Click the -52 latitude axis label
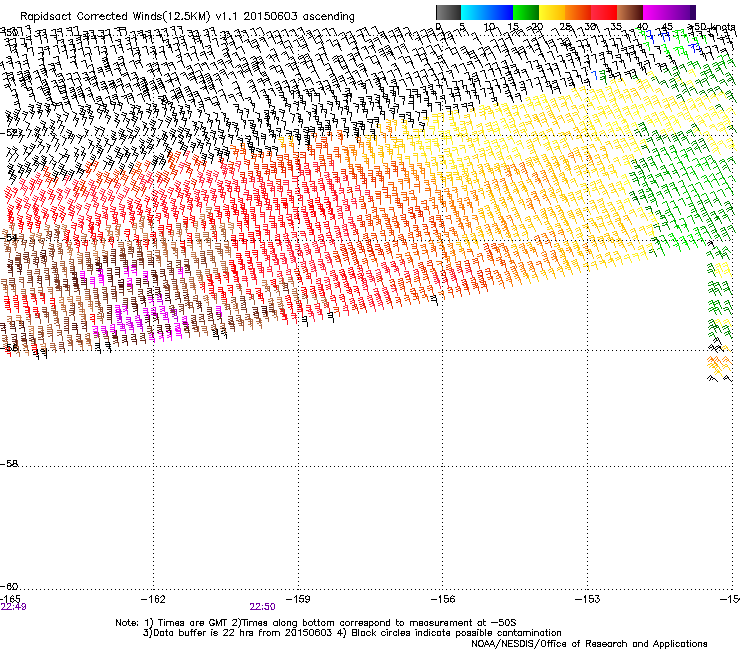740x650 pixels. tap(10, 133)
